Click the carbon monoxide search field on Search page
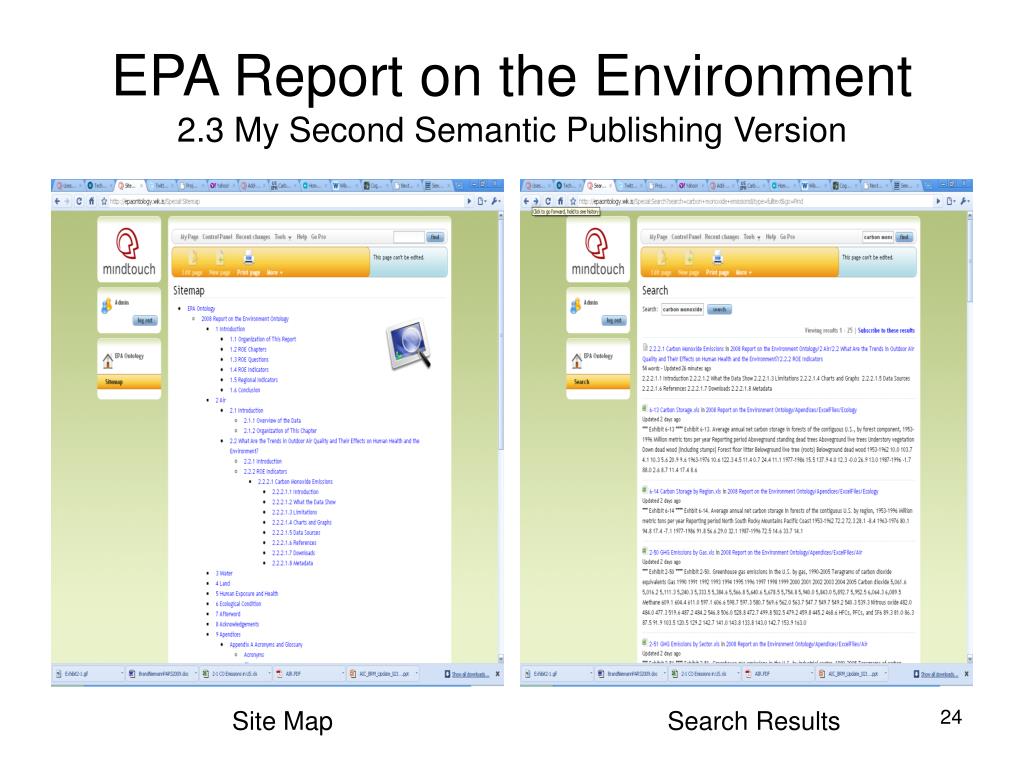1024x768 pixels. [x=682, y=310]
